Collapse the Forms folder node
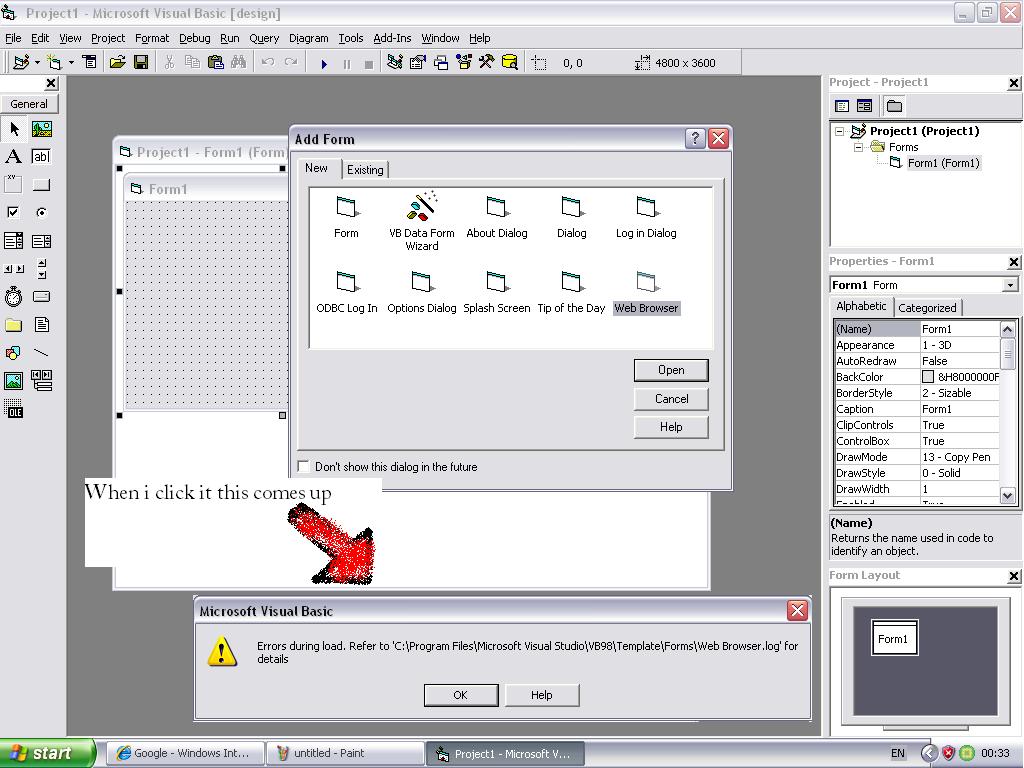Image resolution: width=1024 pixels, height=768 pixels. (858, 147)
